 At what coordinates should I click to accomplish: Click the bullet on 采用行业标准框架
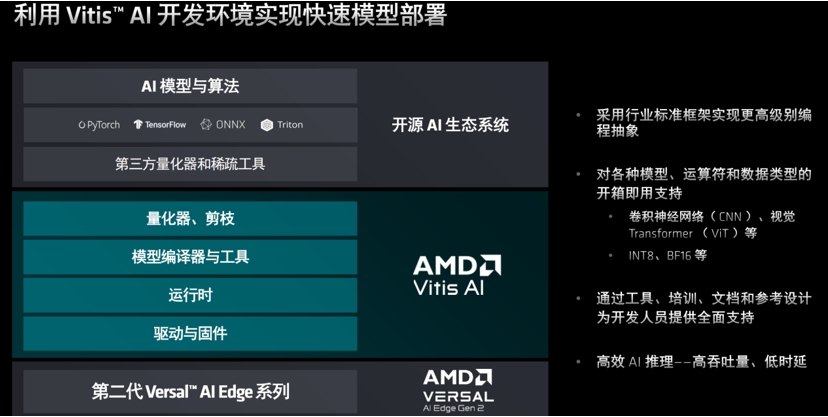703,122
